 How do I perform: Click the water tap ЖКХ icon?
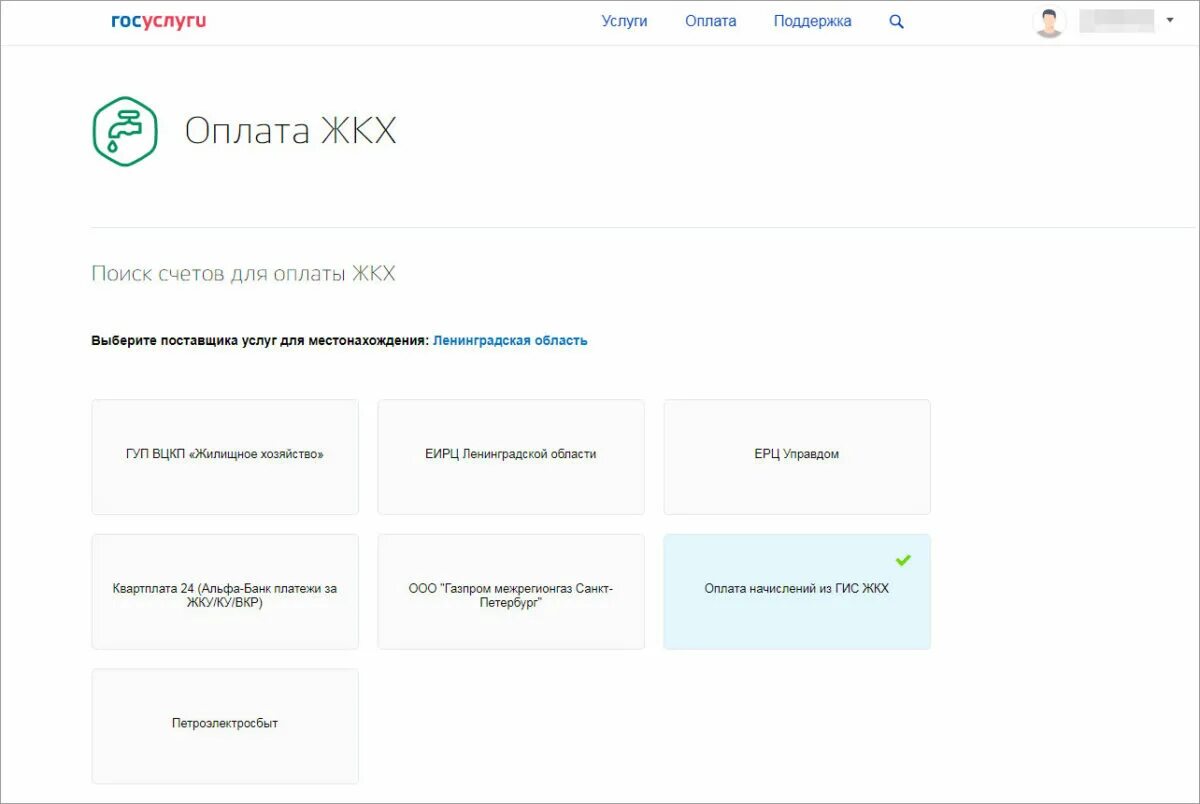click(125, 131)
